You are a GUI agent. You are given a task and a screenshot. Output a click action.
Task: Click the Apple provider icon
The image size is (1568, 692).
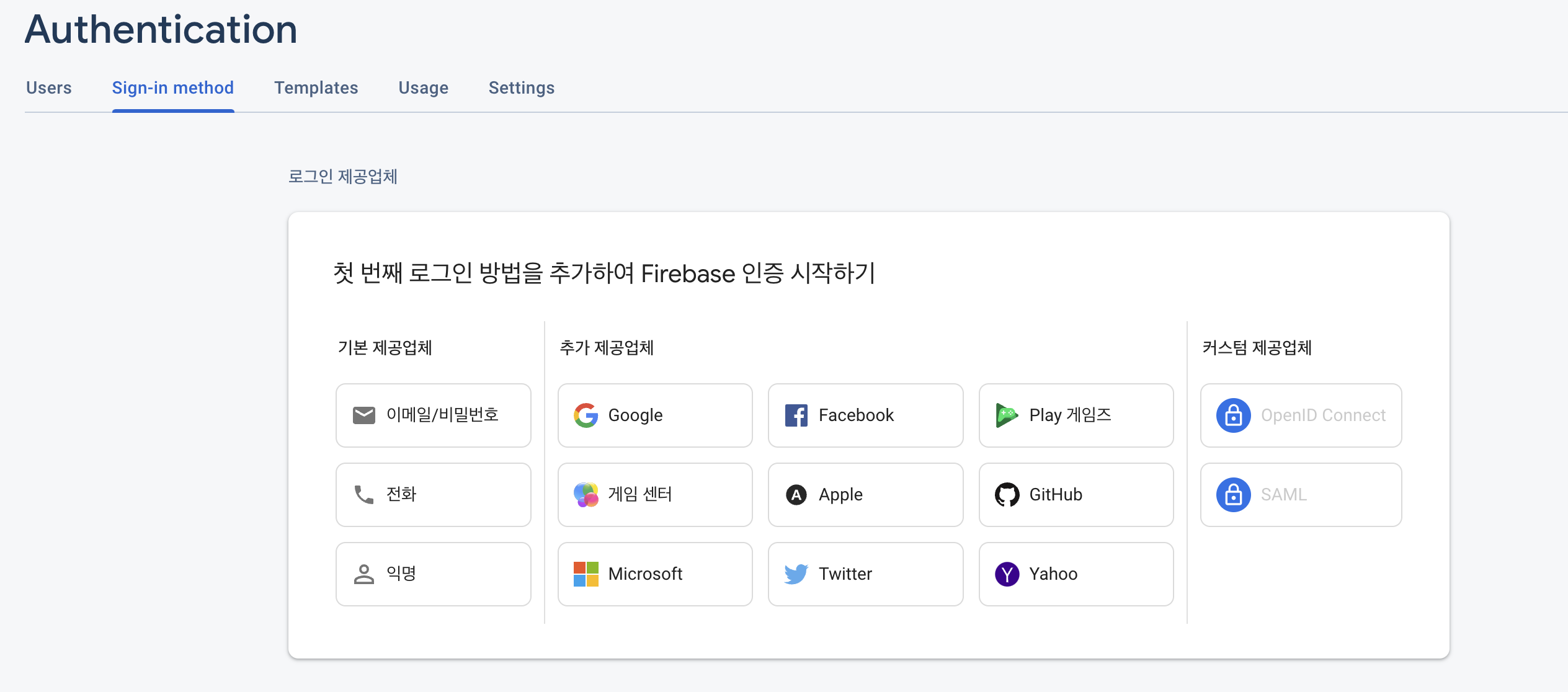(x=796, y=495)
